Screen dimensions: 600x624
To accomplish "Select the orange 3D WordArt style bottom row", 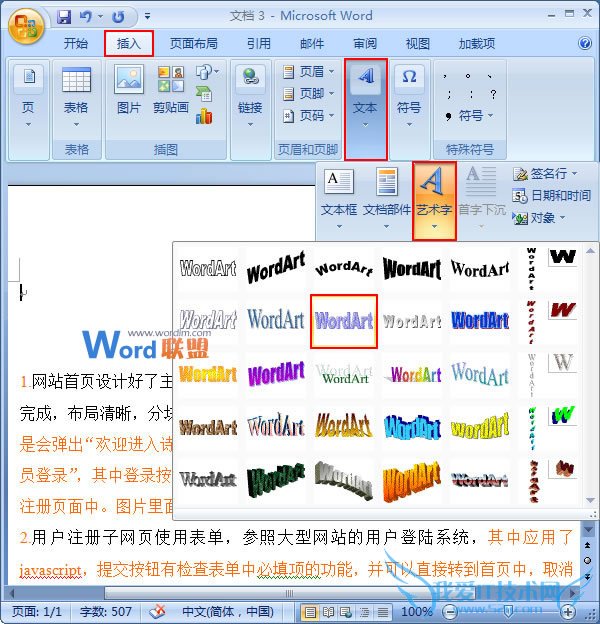I will (x=412, y=480).
